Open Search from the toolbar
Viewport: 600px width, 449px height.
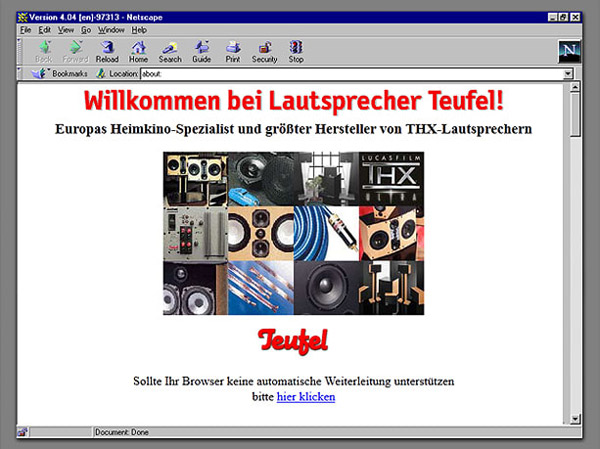point(170,51)
